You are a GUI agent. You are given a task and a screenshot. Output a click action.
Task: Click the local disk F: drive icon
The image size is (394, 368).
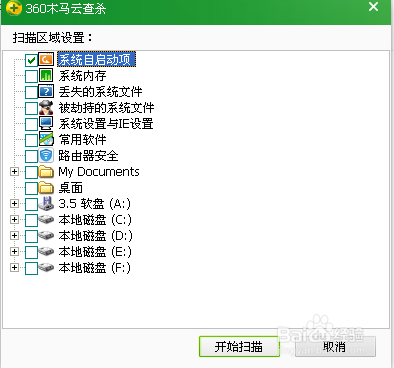tap(46, 267)
